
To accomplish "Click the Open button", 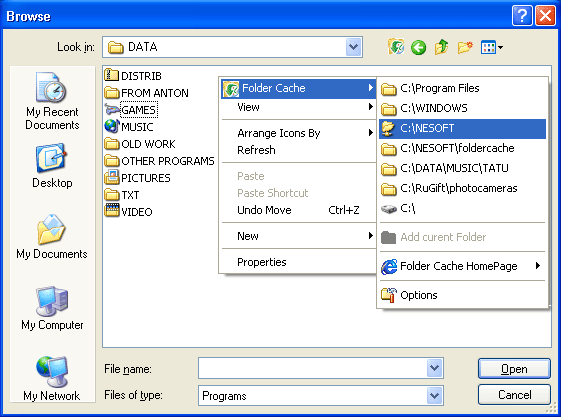I will click(514, 369).
